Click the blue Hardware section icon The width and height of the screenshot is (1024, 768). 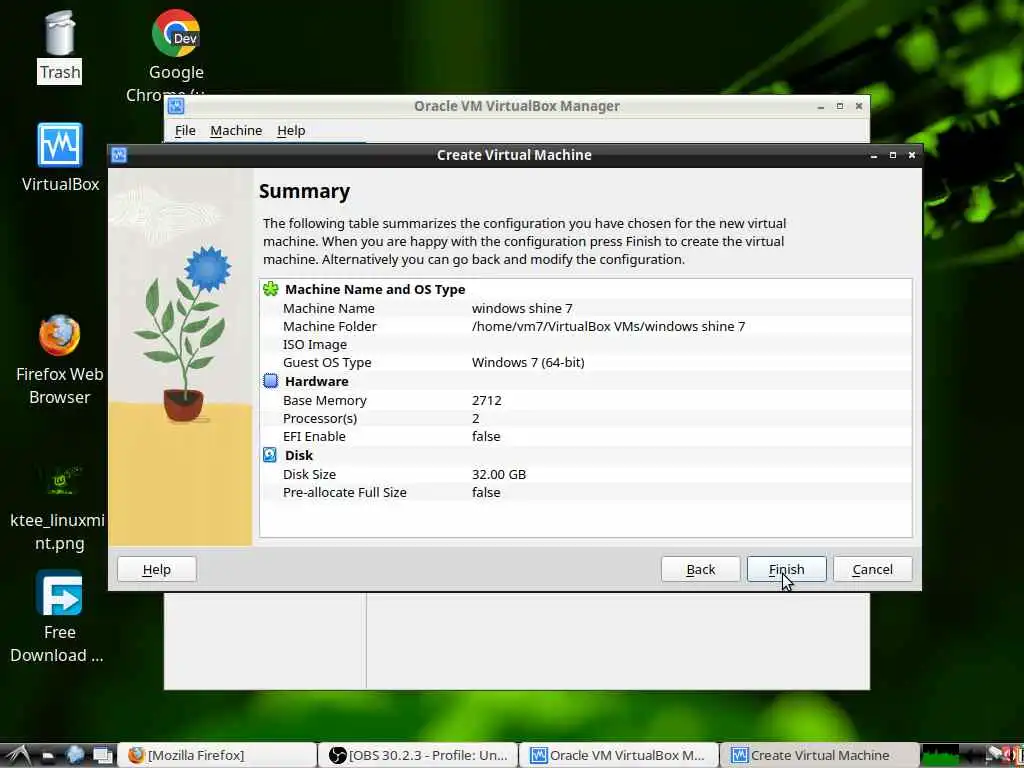point(270,381)
